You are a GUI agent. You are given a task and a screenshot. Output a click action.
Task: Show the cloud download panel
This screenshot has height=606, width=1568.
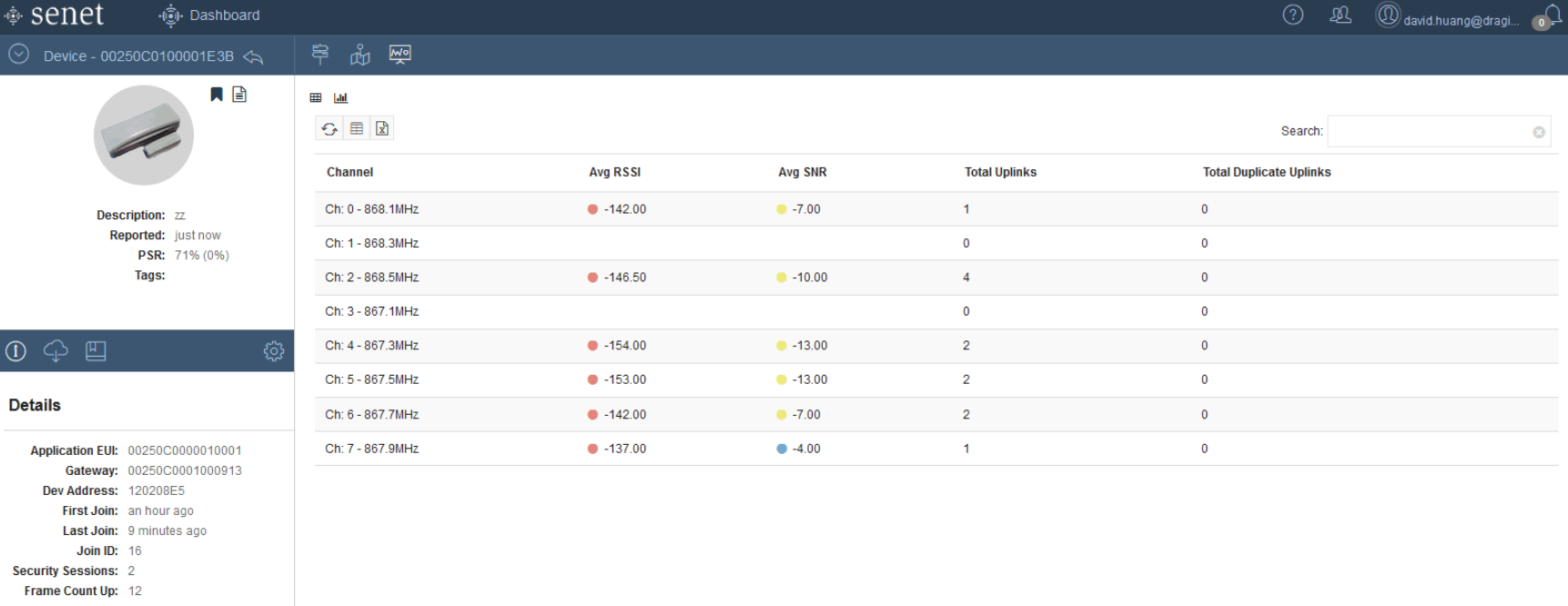[x=56, y=351]
